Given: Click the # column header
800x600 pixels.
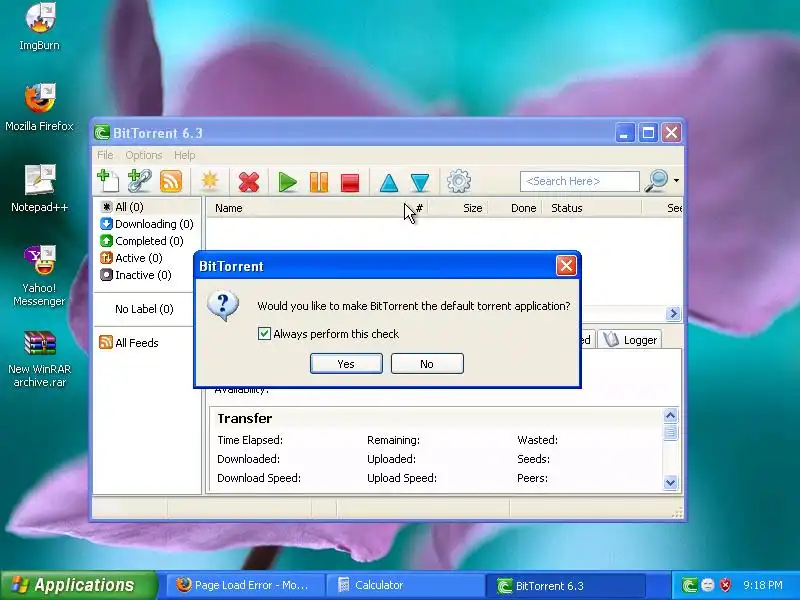Looking at the screenshot, I should [x=419, y=208].
